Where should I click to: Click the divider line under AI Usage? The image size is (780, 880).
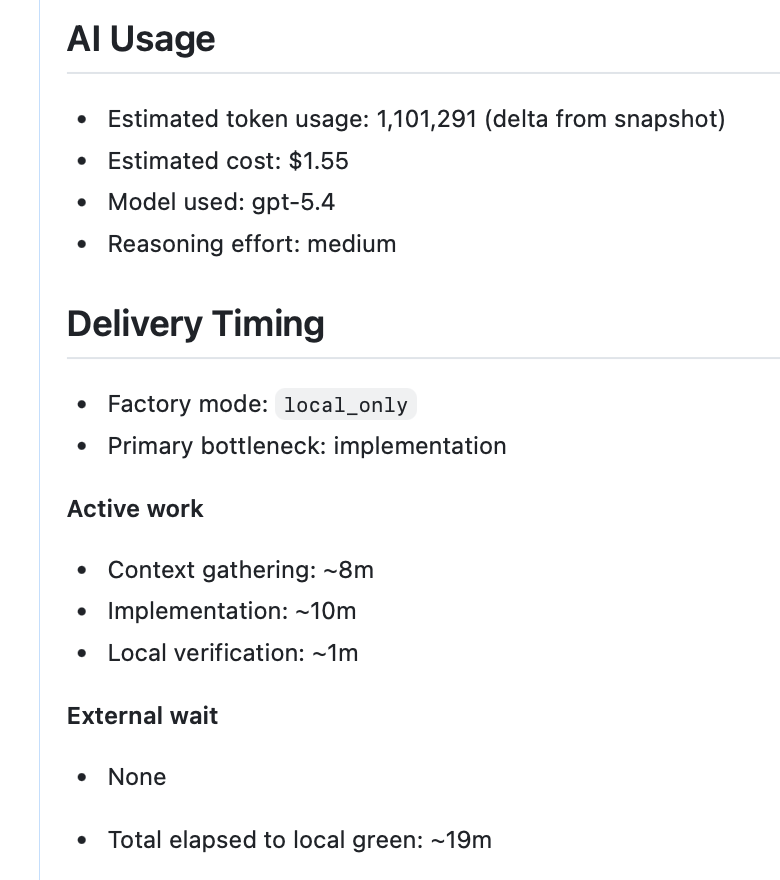click(420, 73)
